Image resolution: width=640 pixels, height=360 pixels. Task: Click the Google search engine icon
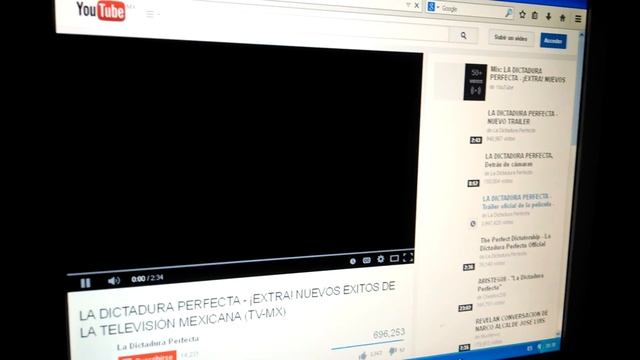[x=431, y=7]
